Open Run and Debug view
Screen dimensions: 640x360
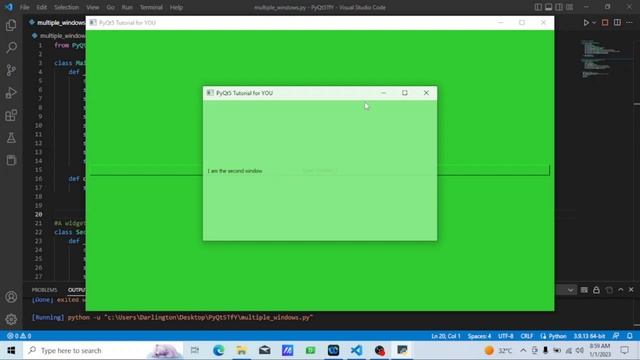pos(11,93)
